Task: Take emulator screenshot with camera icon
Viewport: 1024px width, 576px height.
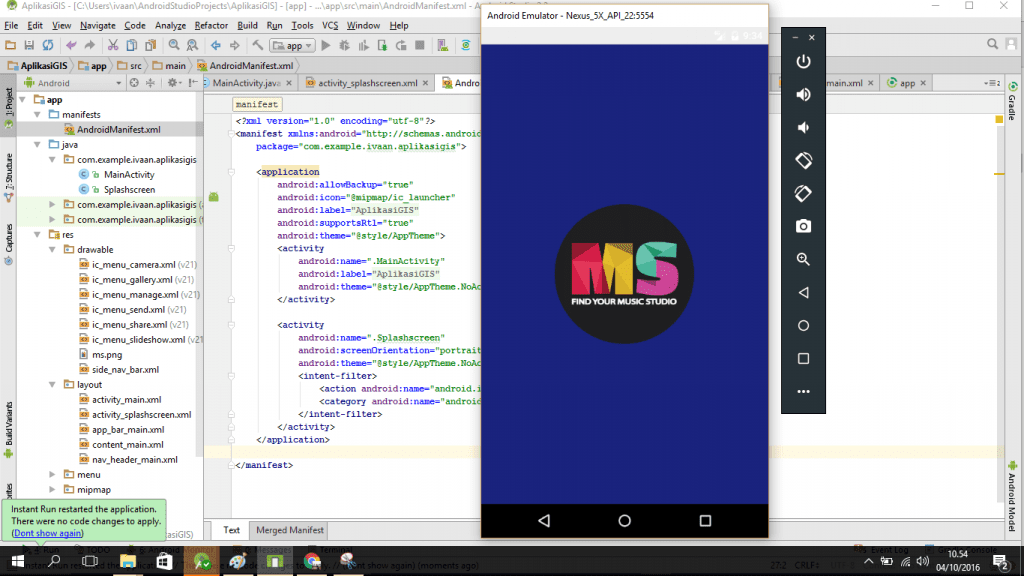Action: point(803,226)
